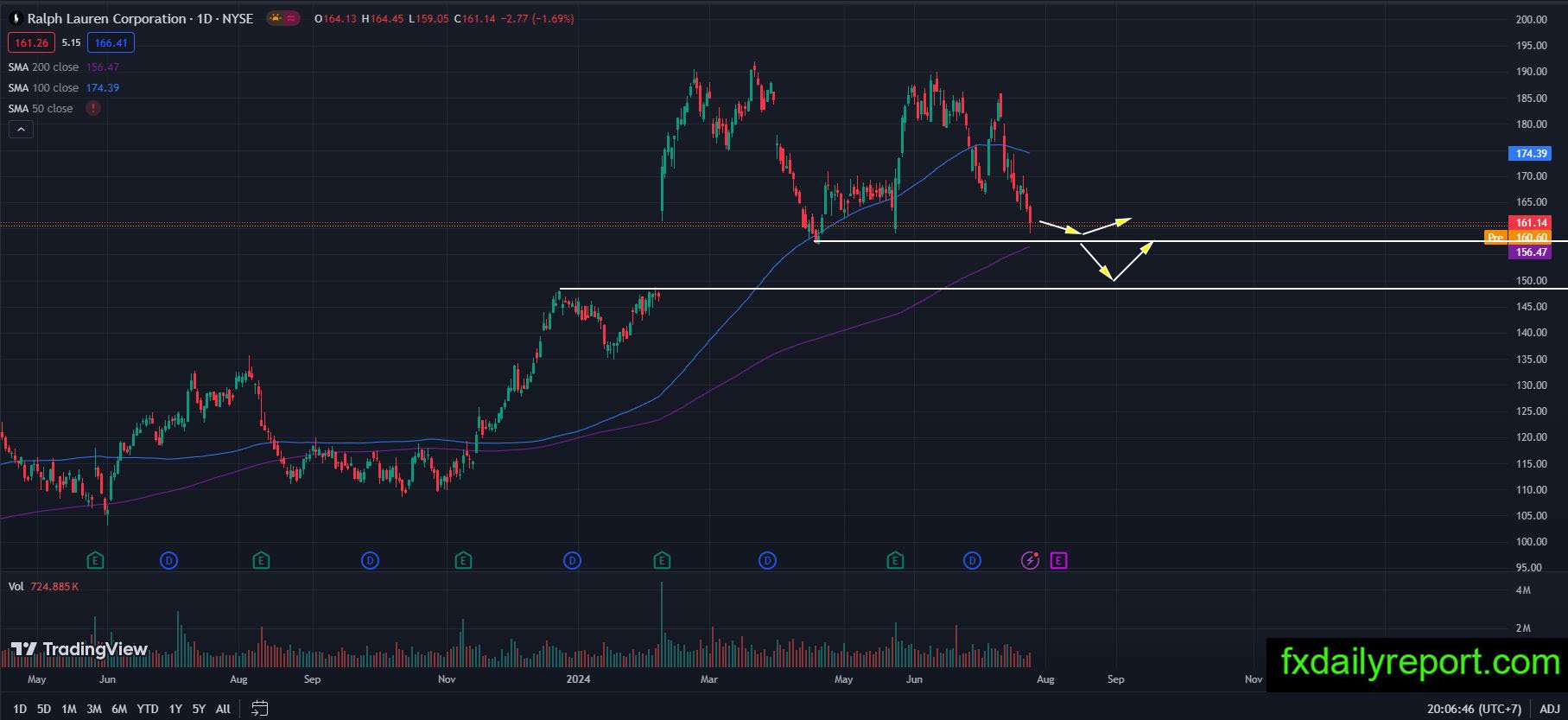
Task: Show the All date range
Action: 223,709
